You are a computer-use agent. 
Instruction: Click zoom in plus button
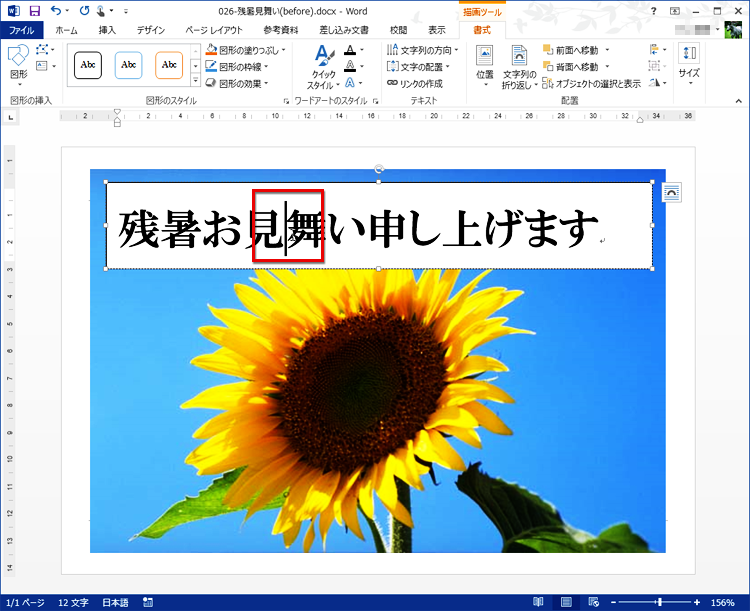[697, 602]
